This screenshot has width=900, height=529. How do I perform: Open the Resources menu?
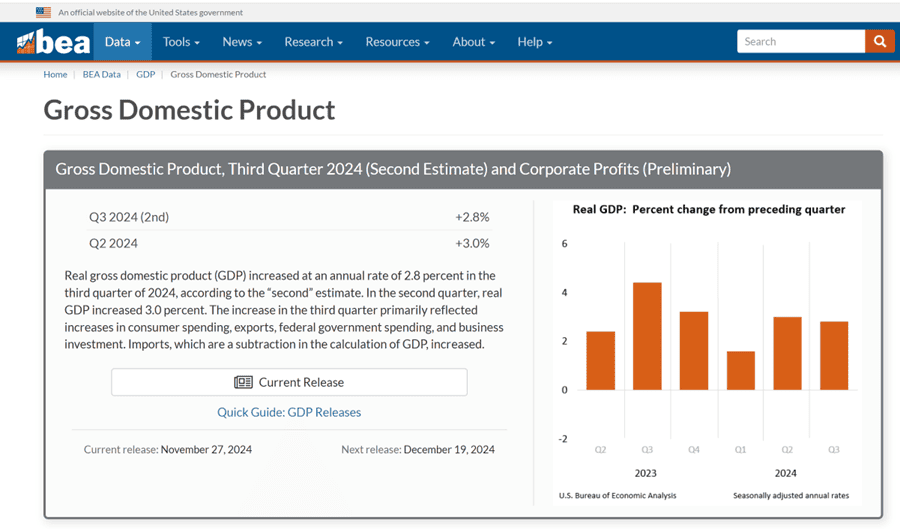pyautogui.click(x=397, y=42)
